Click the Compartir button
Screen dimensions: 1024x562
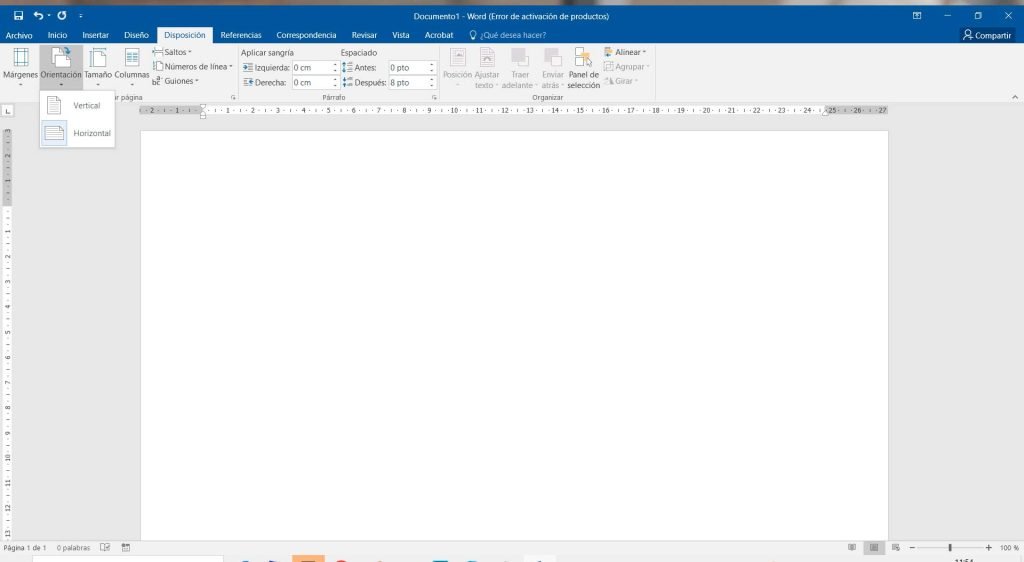[986, 35]
